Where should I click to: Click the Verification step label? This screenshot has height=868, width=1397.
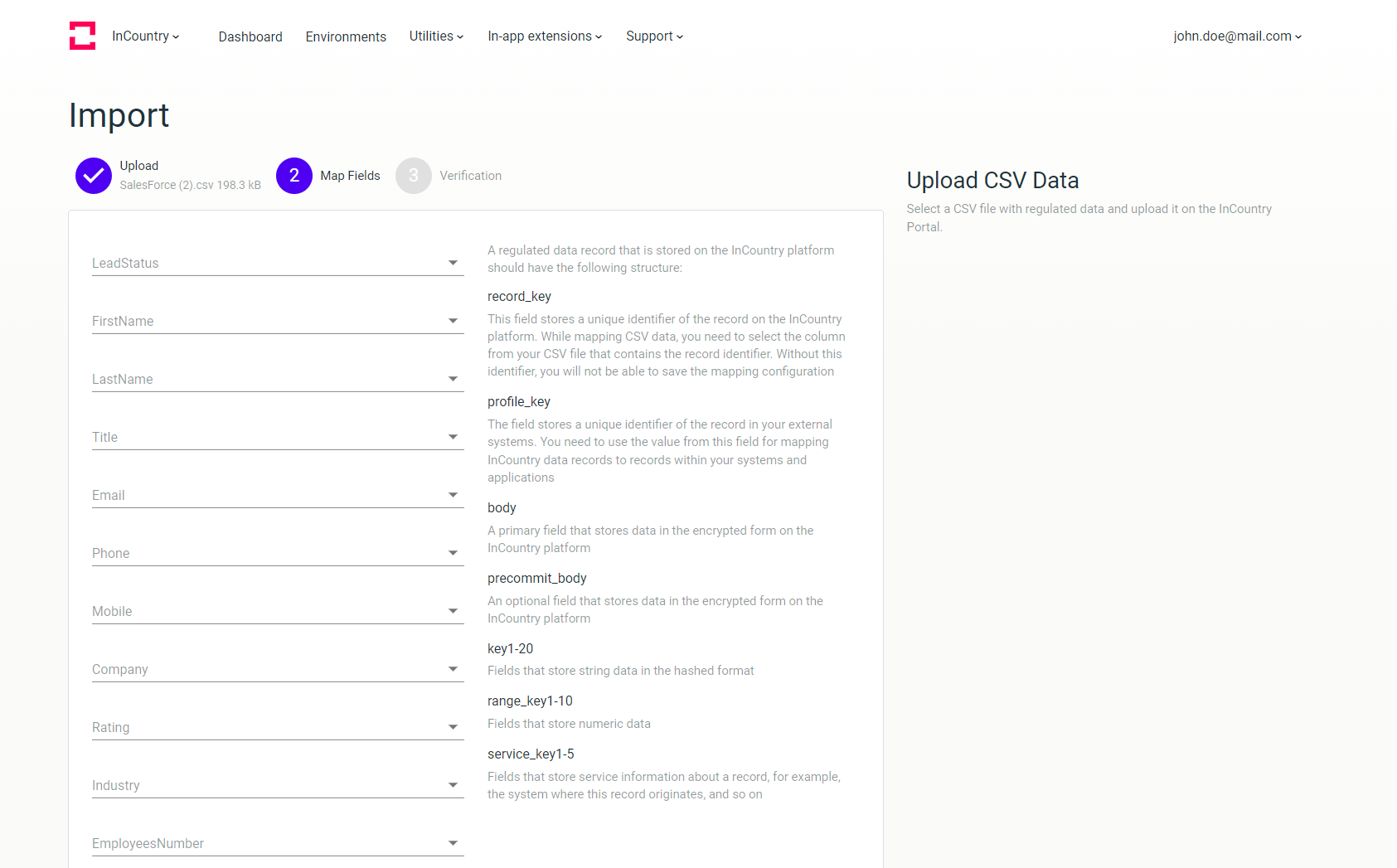(x=470, y=176)
